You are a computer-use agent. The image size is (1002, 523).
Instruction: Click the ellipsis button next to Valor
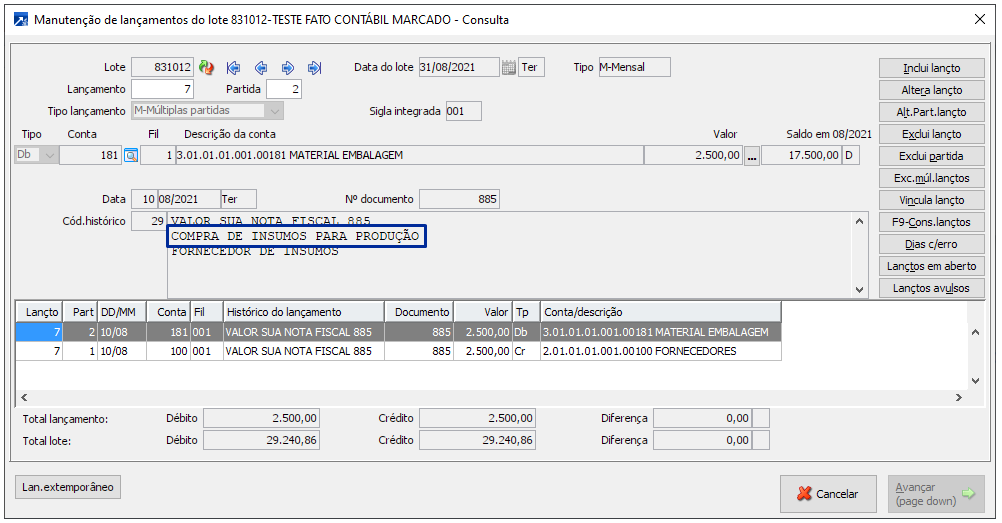(752, 155)
